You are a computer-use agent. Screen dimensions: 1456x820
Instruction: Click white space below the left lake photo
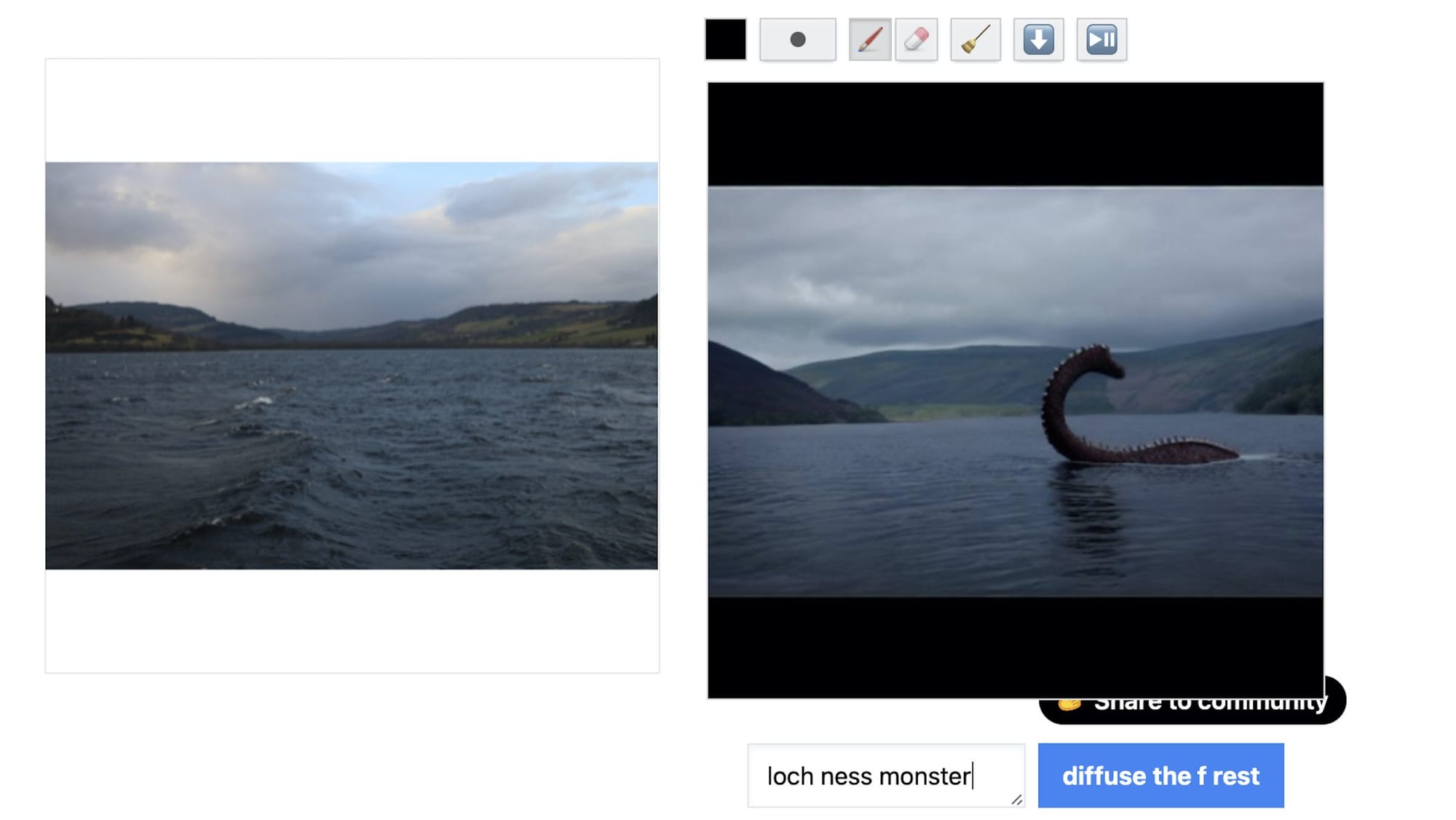tap(352, 620)
